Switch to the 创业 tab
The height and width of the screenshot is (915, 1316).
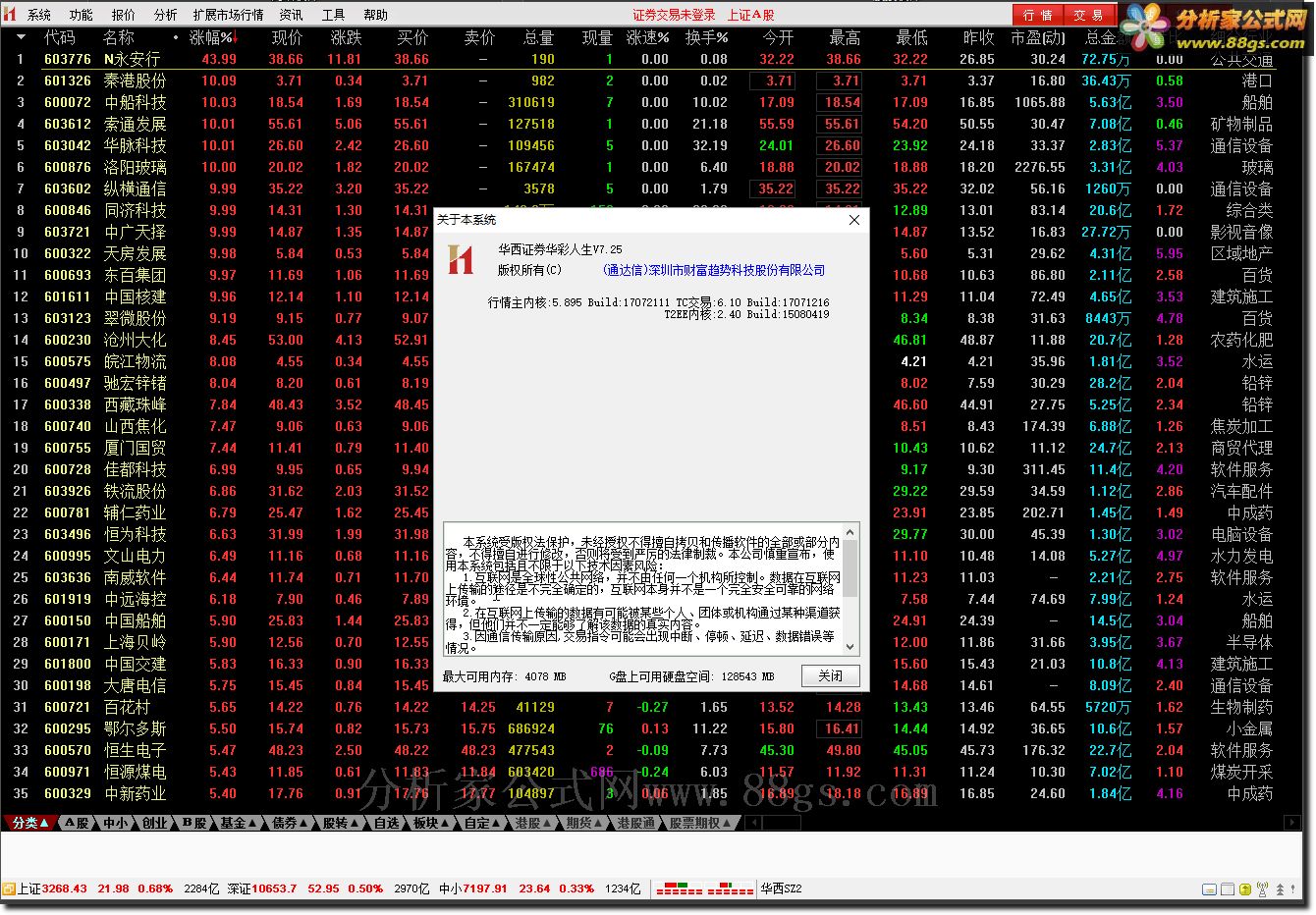[x=154, y=823]
